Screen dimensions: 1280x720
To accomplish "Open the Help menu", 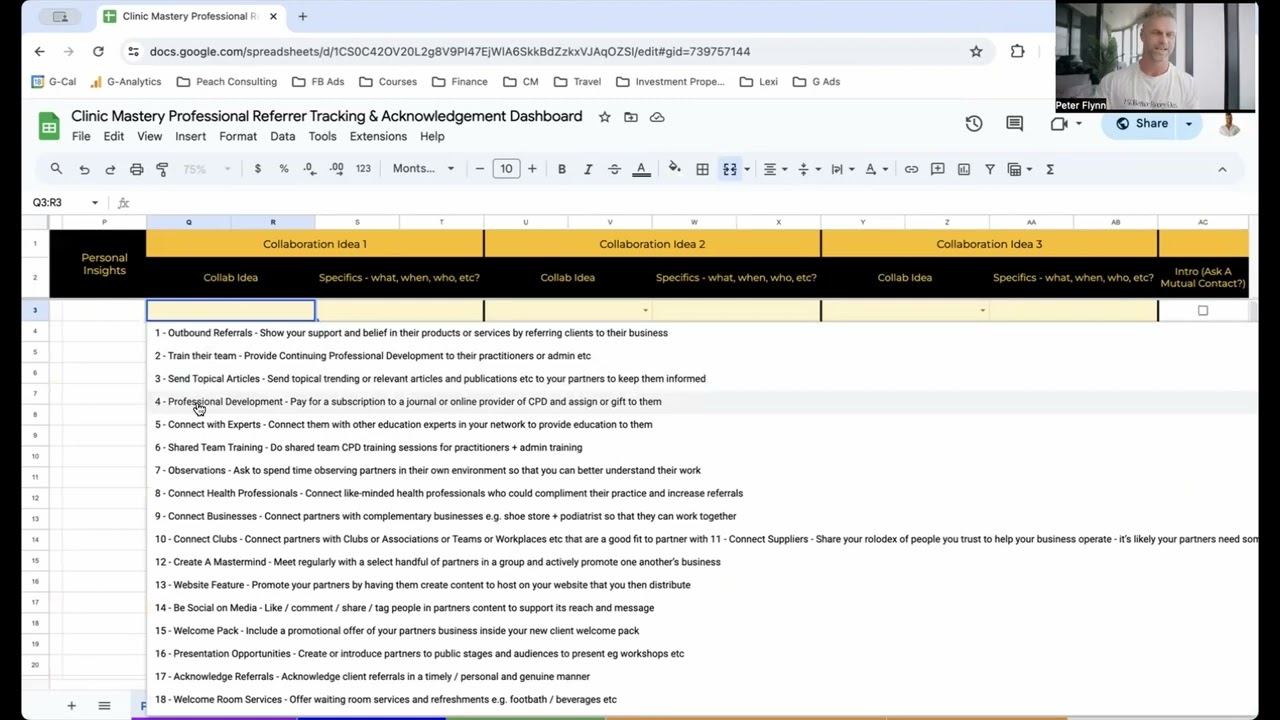I will [x=432, y=136].
